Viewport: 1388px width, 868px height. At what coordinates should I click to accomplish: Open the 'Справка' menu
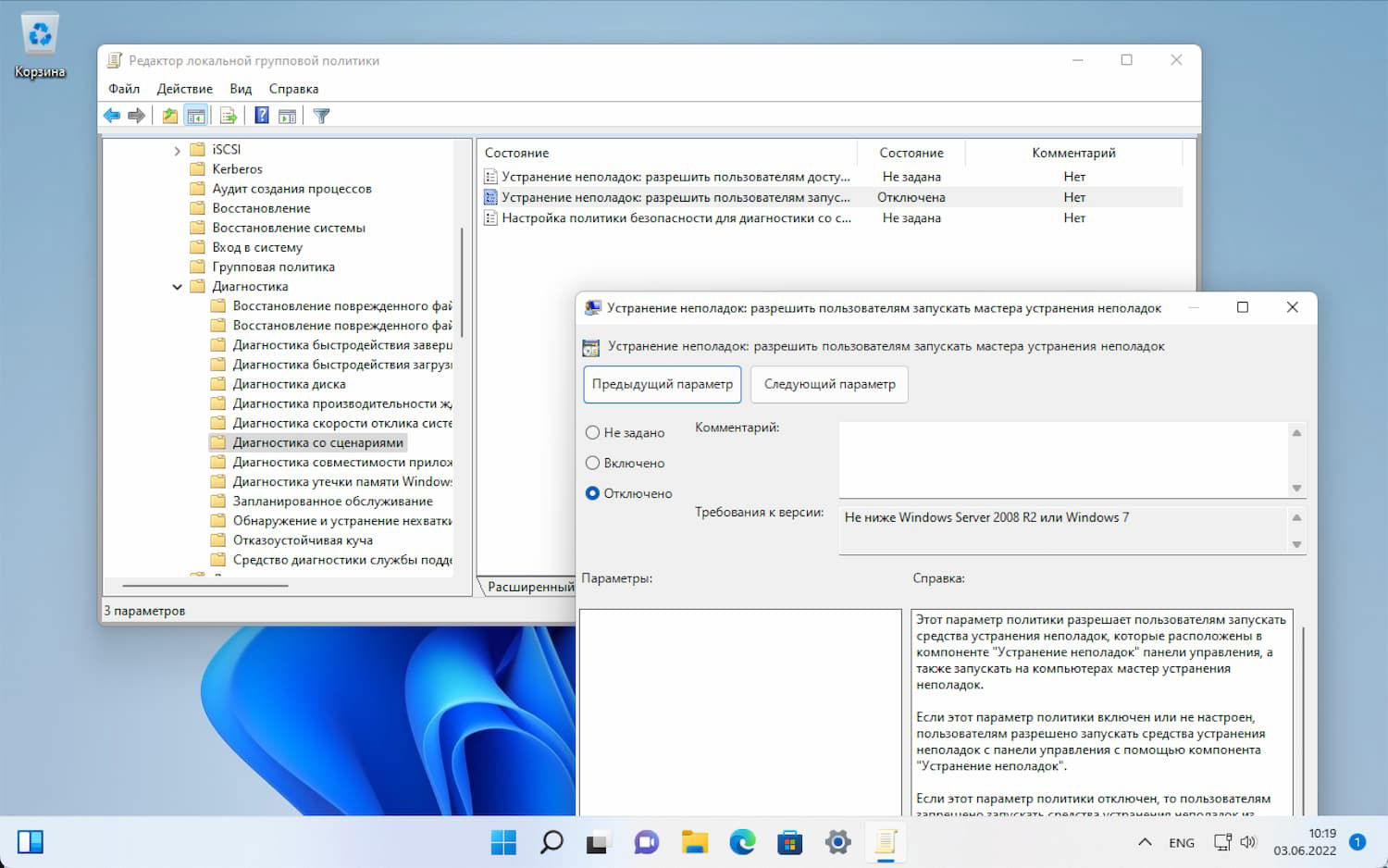click(x=293, y=89)
